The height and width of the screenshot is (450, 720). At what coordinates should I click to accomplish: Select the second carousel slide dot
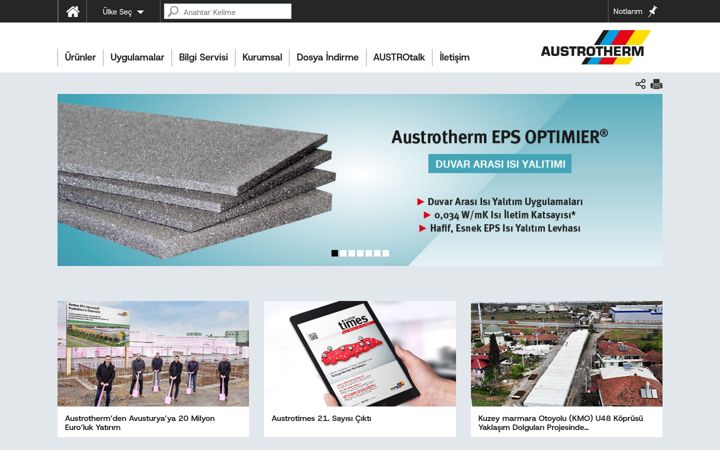tap(343, 253)
